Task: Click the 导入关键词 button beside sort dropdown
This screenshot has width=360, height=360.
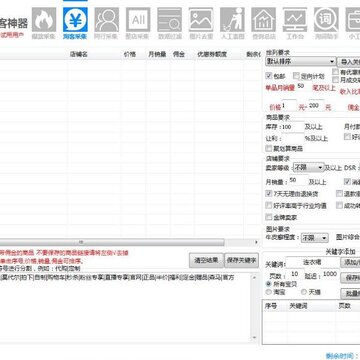Action: point(349,62)
